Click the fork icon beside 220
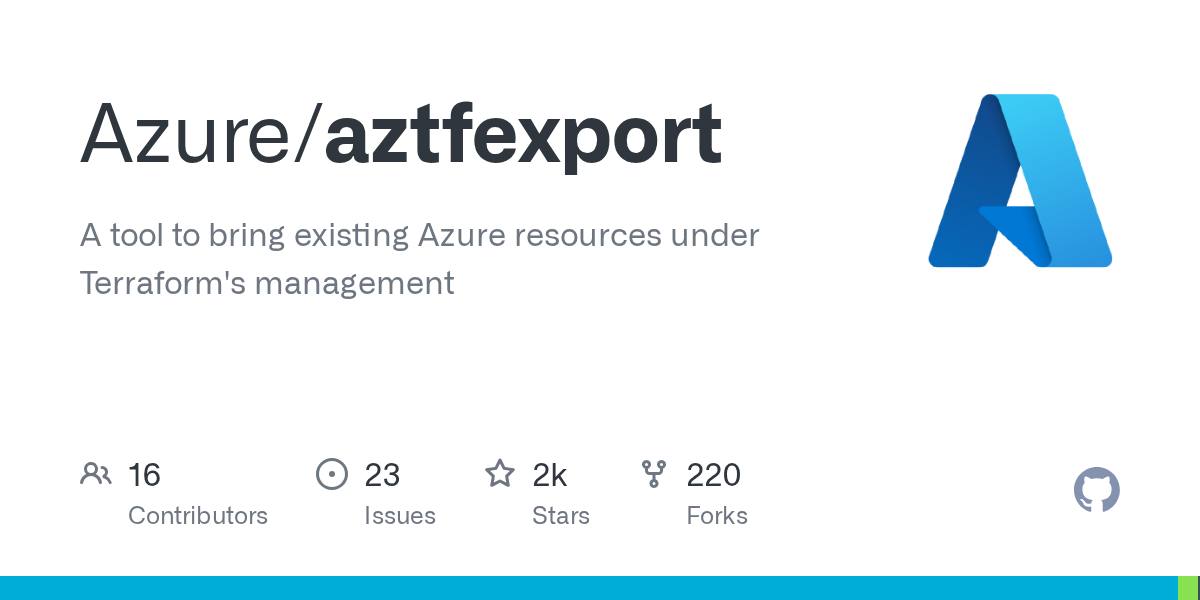 (x=654, y=474)
